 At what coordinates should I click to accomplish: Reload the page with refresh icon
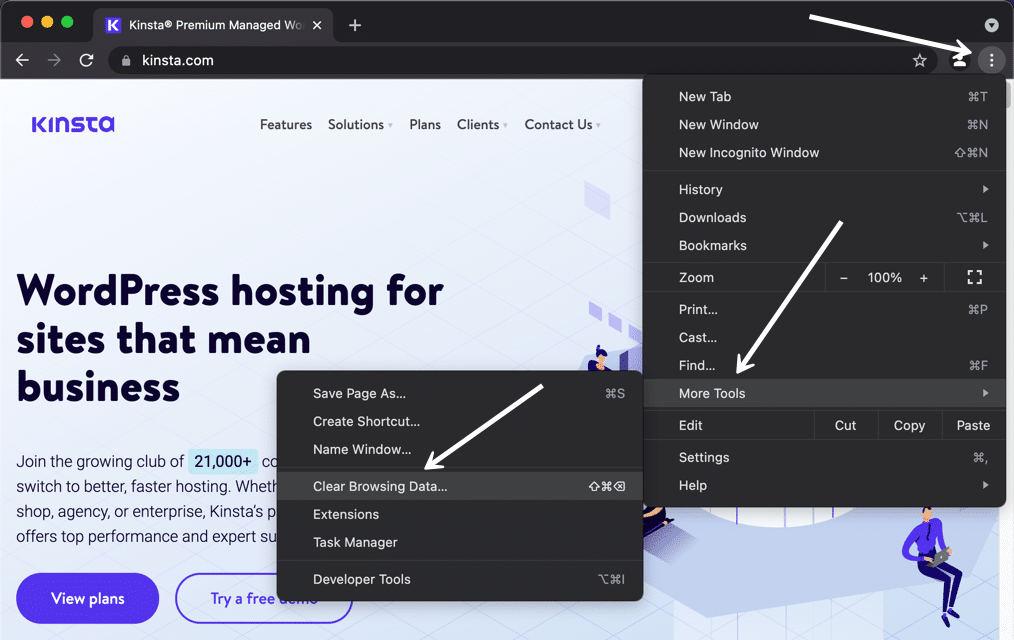86,60
